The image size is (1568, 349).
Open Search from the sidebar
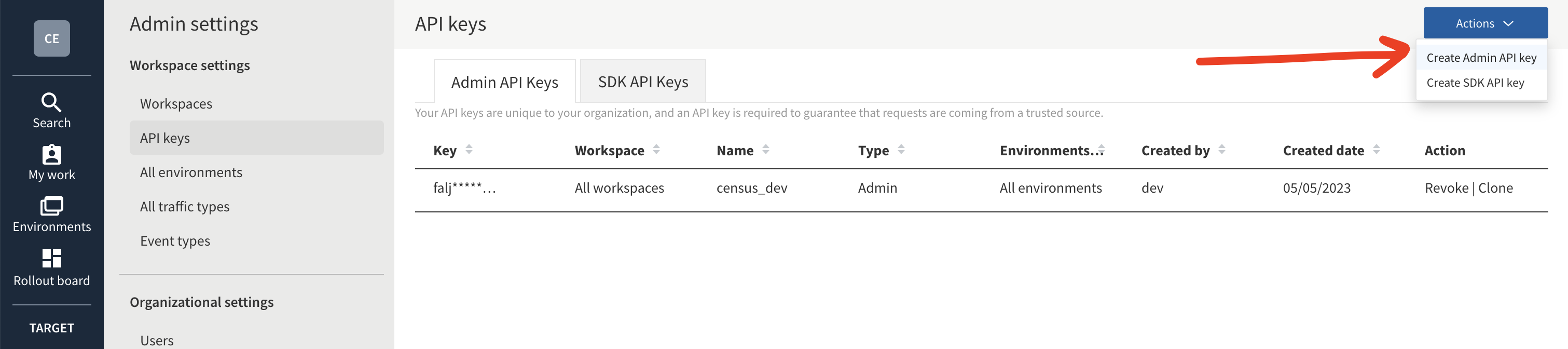tap(51, 110)
